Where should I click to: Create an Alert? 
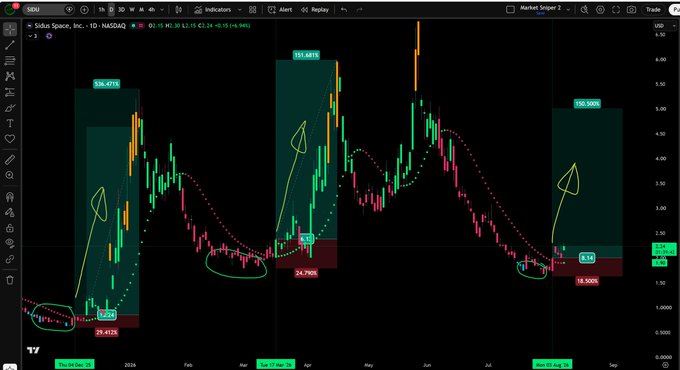click(x=280, y=10)
